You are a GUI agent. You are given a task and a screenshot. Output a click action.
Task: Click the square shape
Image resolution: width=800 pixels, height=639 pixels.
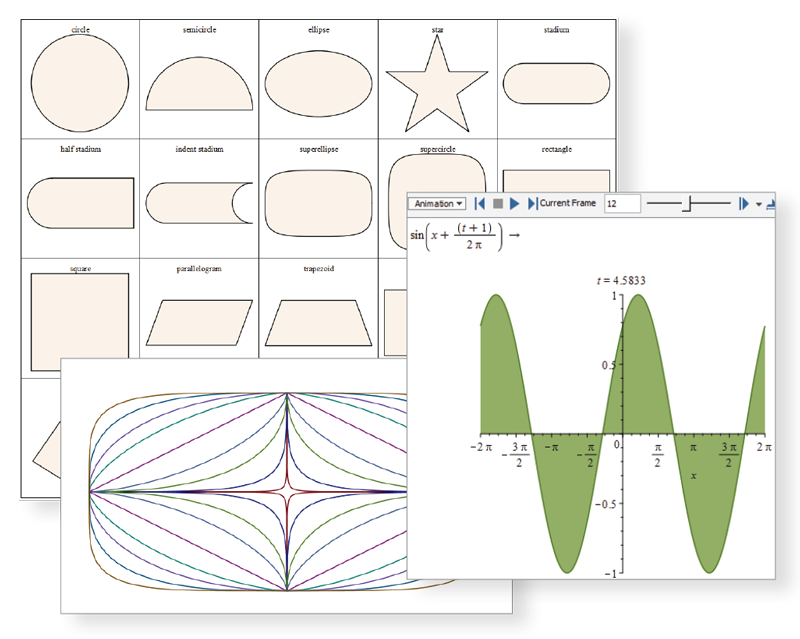point(80,322)
